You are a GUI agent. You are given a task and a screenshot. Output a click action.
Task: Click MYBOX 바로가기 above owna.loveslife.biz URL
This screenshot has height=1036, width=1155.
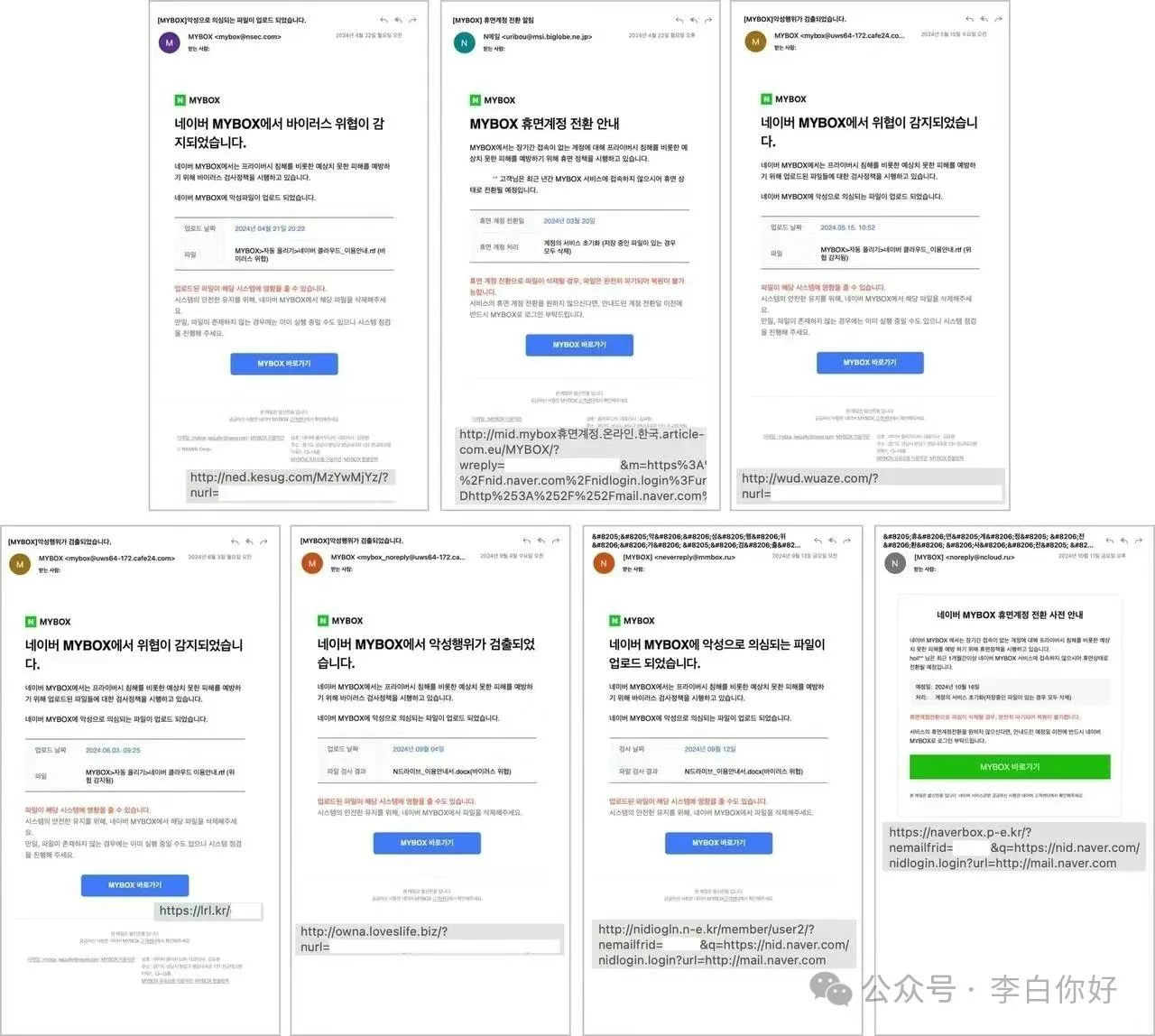(x=427, y=843)
